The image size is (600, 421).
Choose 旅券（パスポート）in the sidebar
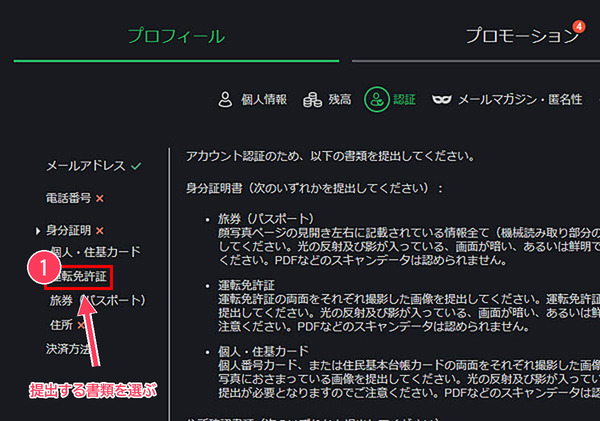point(98,300)
